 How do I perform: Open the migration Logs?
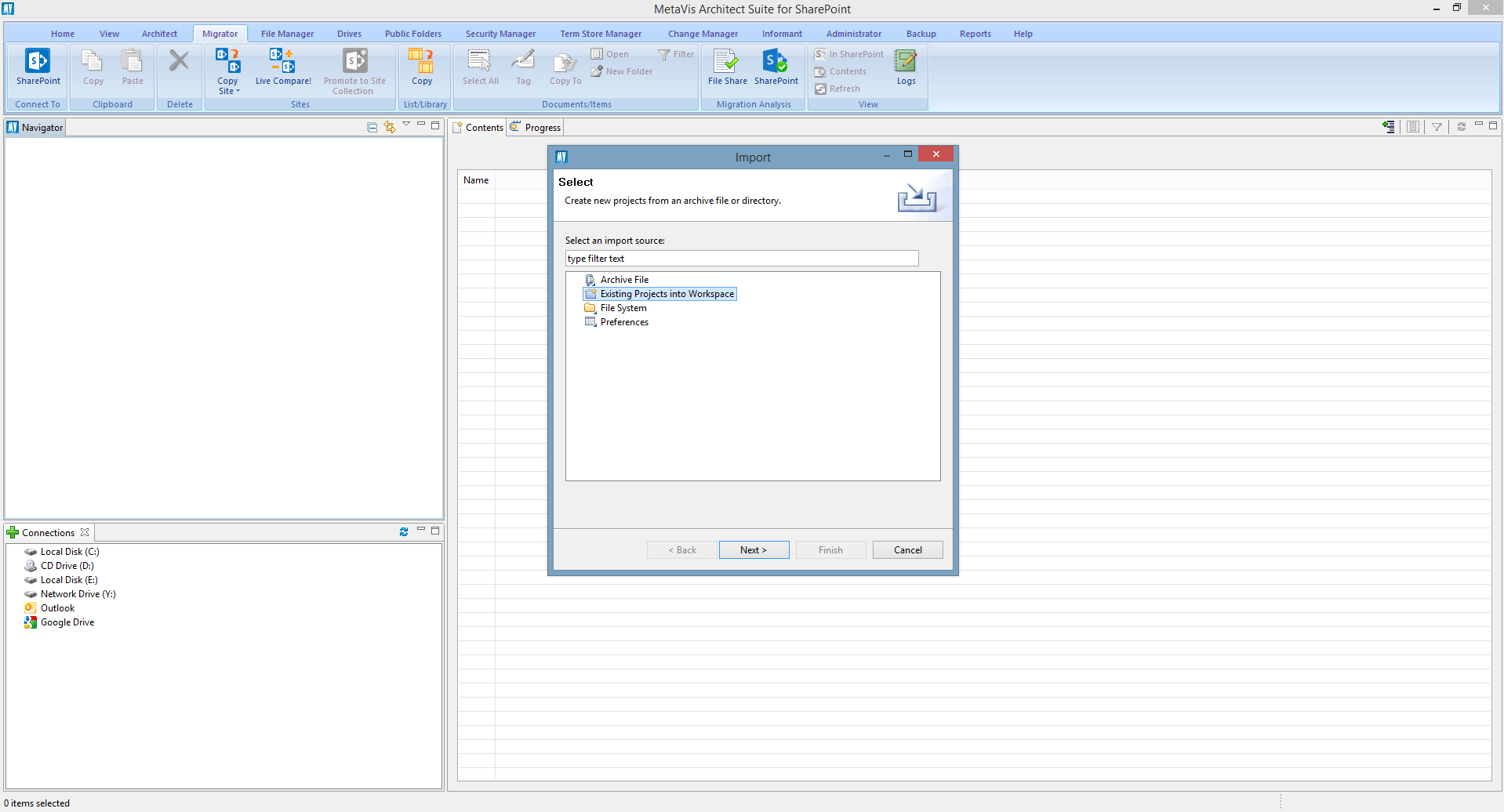[x=906, y=67]
